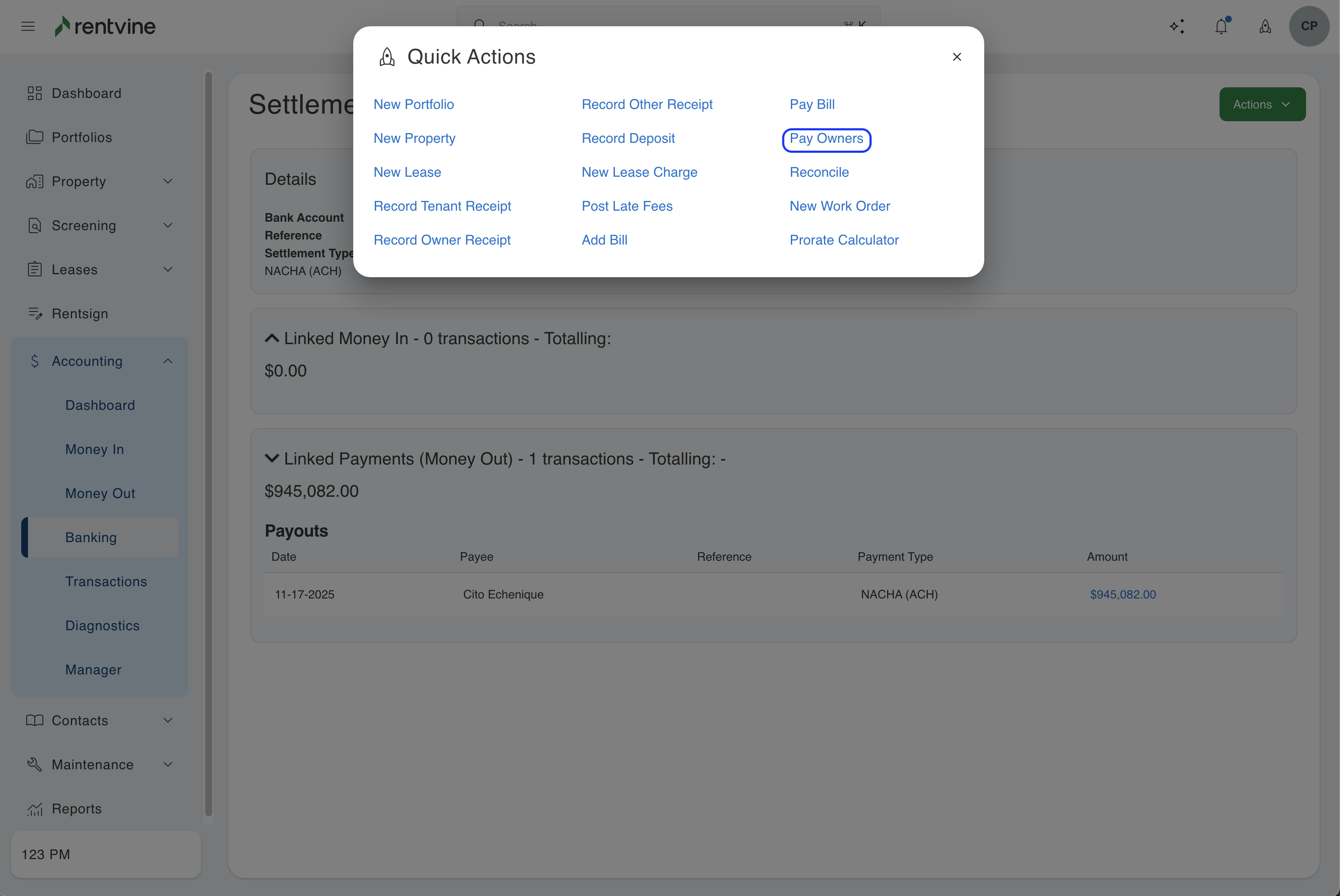1340x896 pixels.
Task: Open the Actions dropdown button
Action: click(x=1262, y=105)
